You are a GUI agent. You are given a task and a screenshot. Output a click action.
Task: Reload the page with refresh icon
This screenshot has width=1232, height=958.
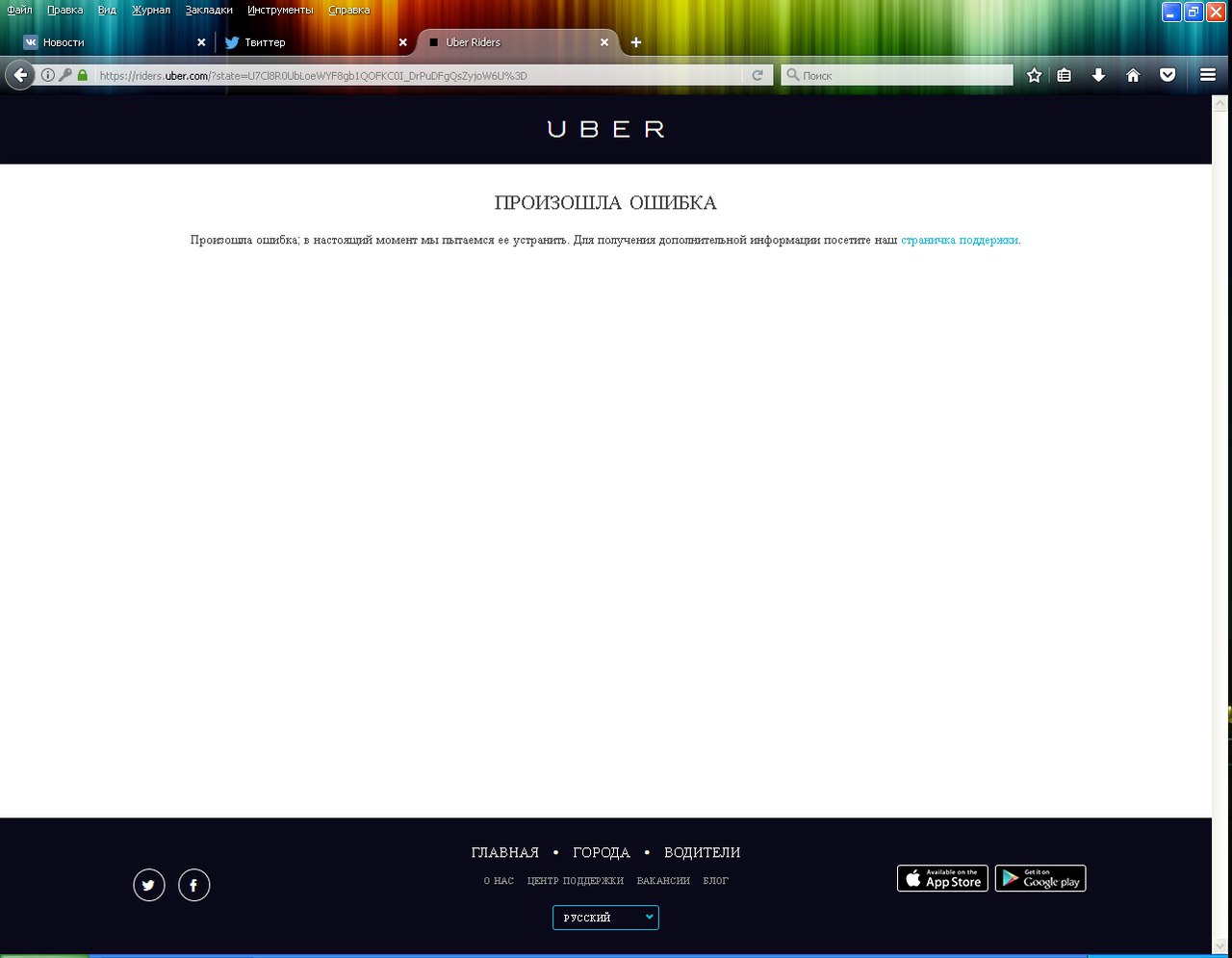(x=757, y=75)
